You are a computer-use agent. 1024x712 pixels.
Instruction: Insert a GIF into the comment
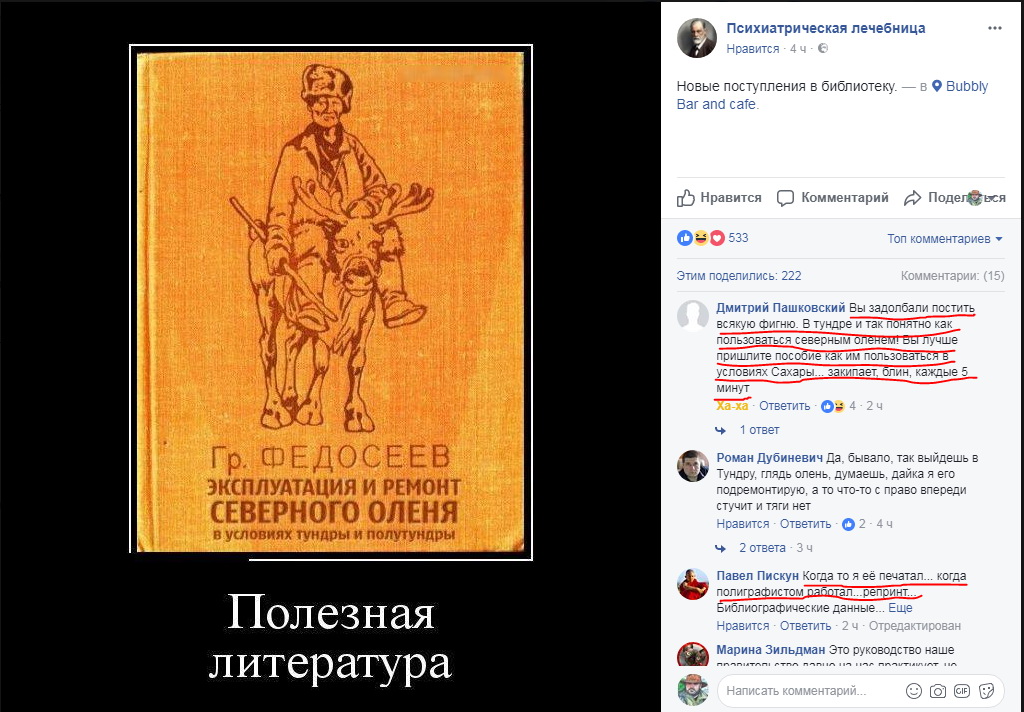[x=962, y=690]
